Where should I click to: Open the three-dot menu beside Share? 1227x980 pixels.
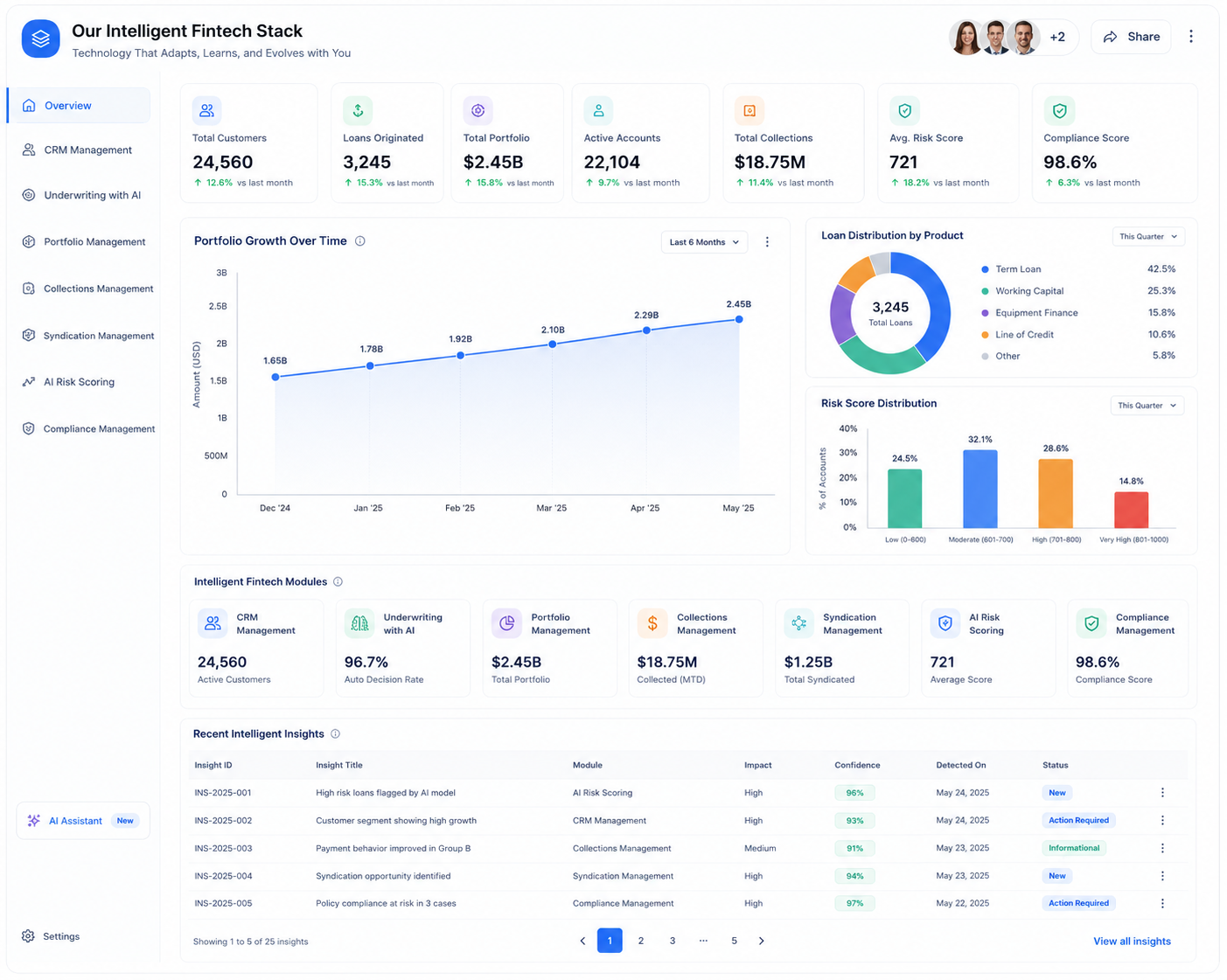pos(1190,37)
